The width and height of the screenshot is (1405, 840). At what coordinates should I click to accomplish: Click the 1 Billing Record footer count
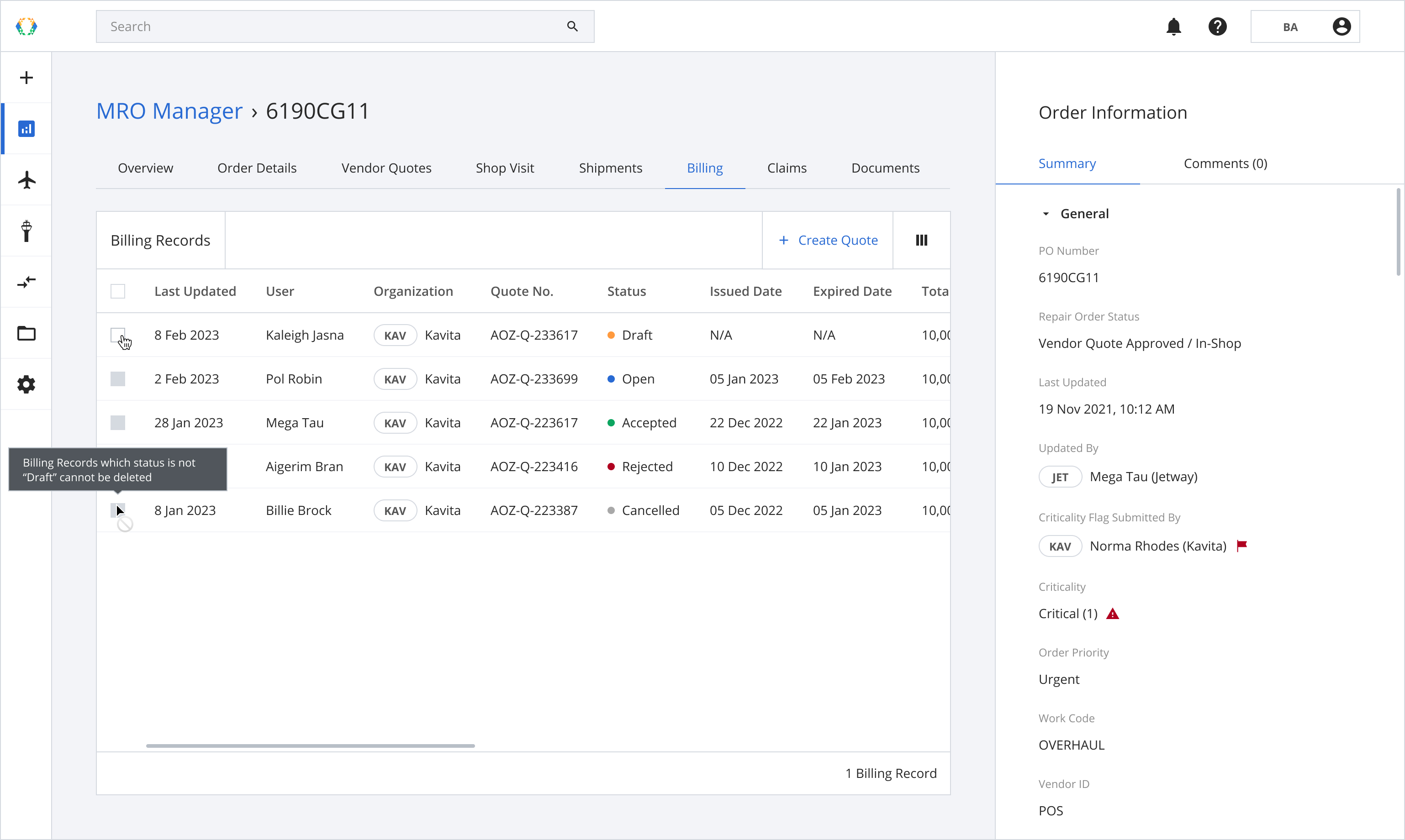[x=891, y=773]
